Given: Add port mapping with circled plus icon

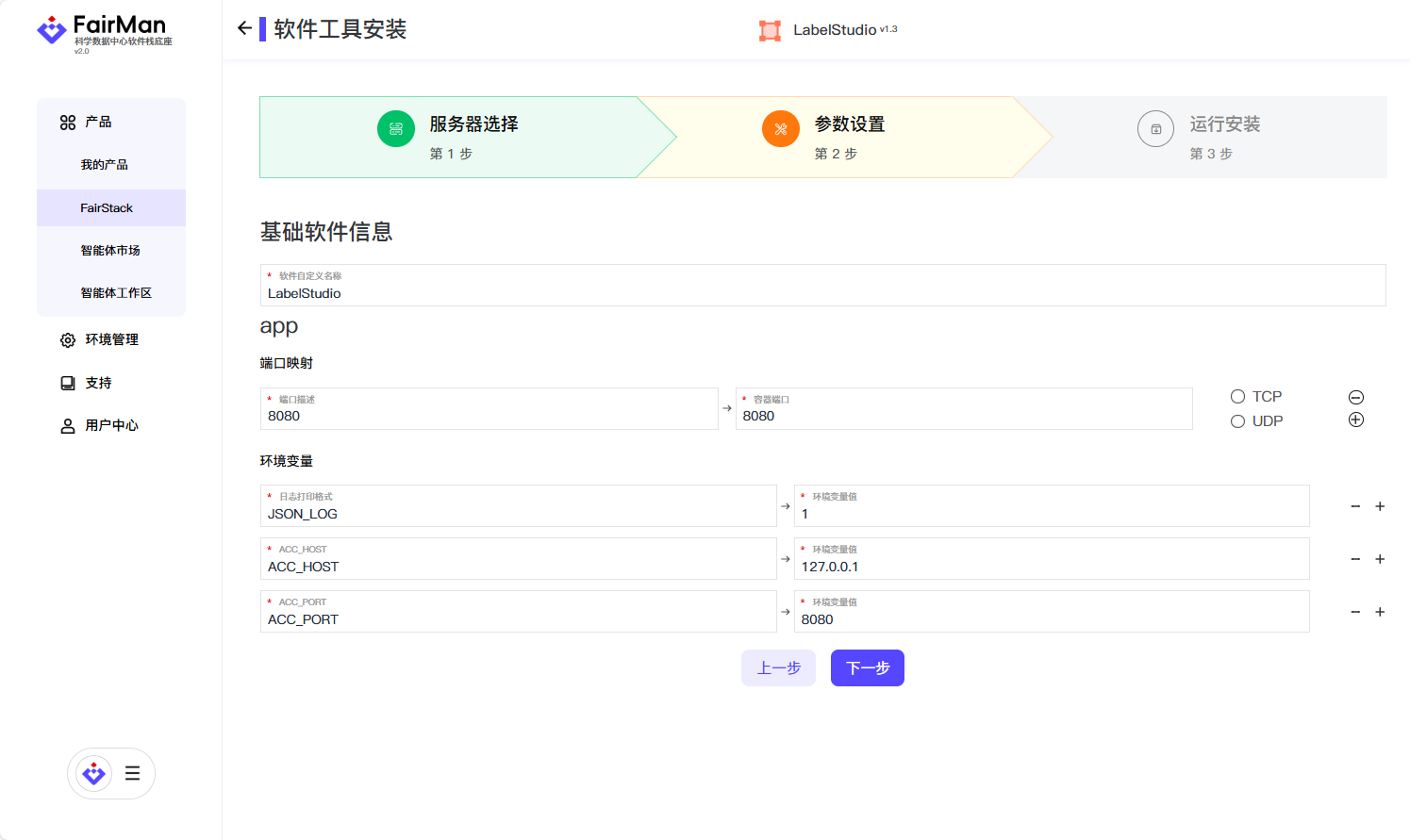Looking at the screenshot, I should (1356, 420).
